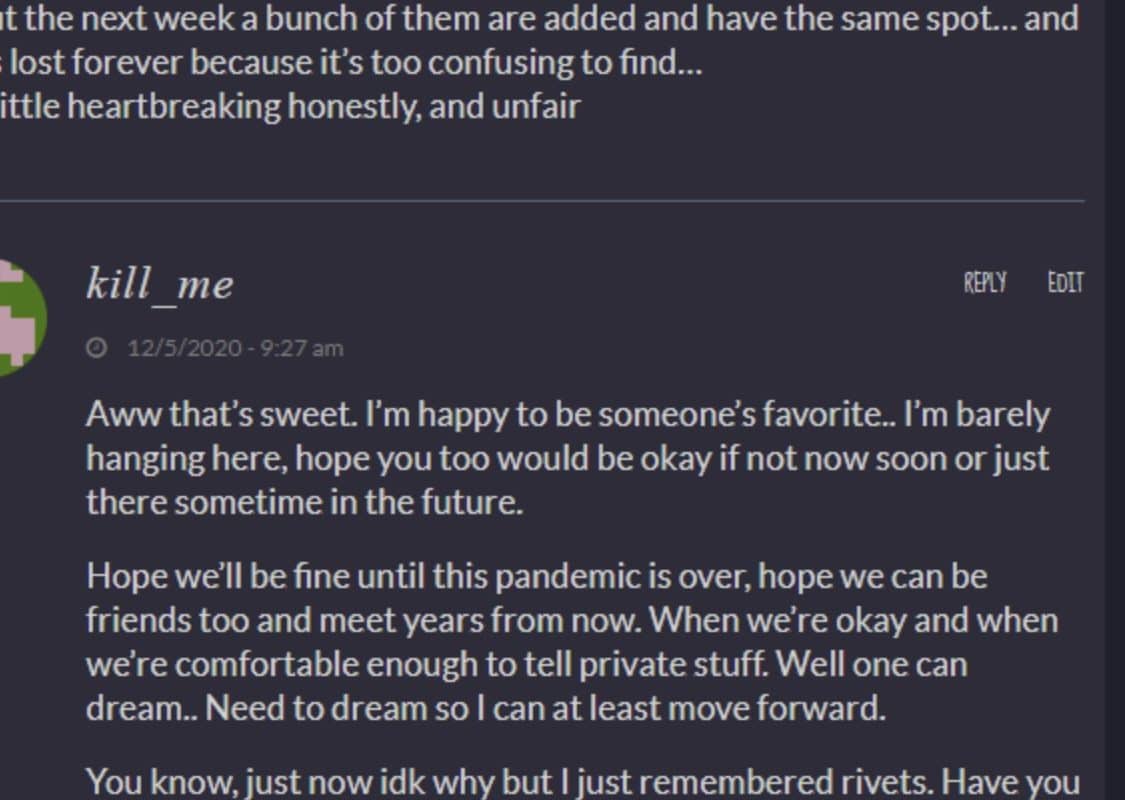This screenshot has width=1125, height=800.
Task: Click the text 'heartbreaking honestly, and unfair'
Action: (x=290, y=107)
